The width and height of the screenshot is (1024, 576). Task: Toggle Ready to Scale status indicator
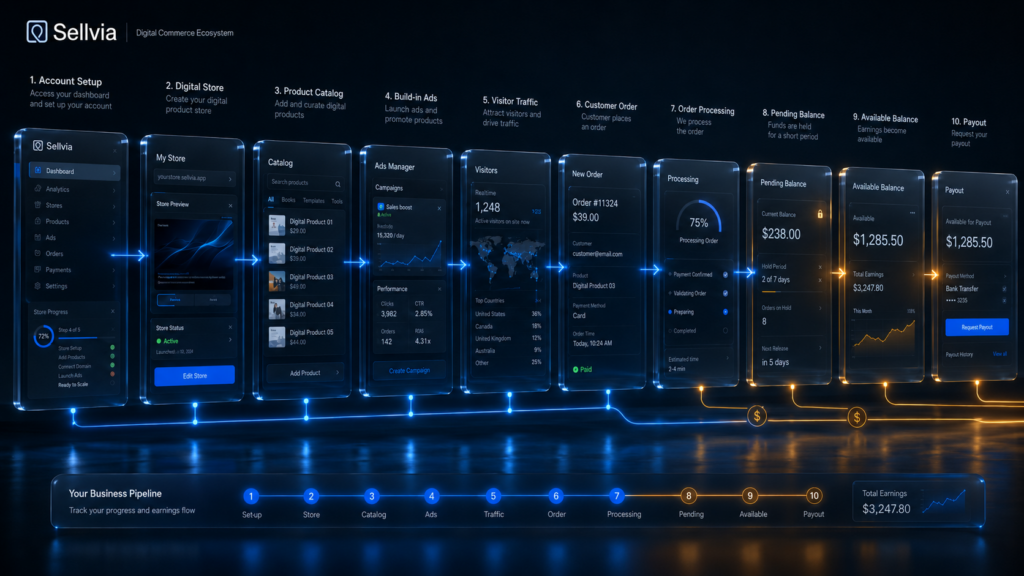112,383
